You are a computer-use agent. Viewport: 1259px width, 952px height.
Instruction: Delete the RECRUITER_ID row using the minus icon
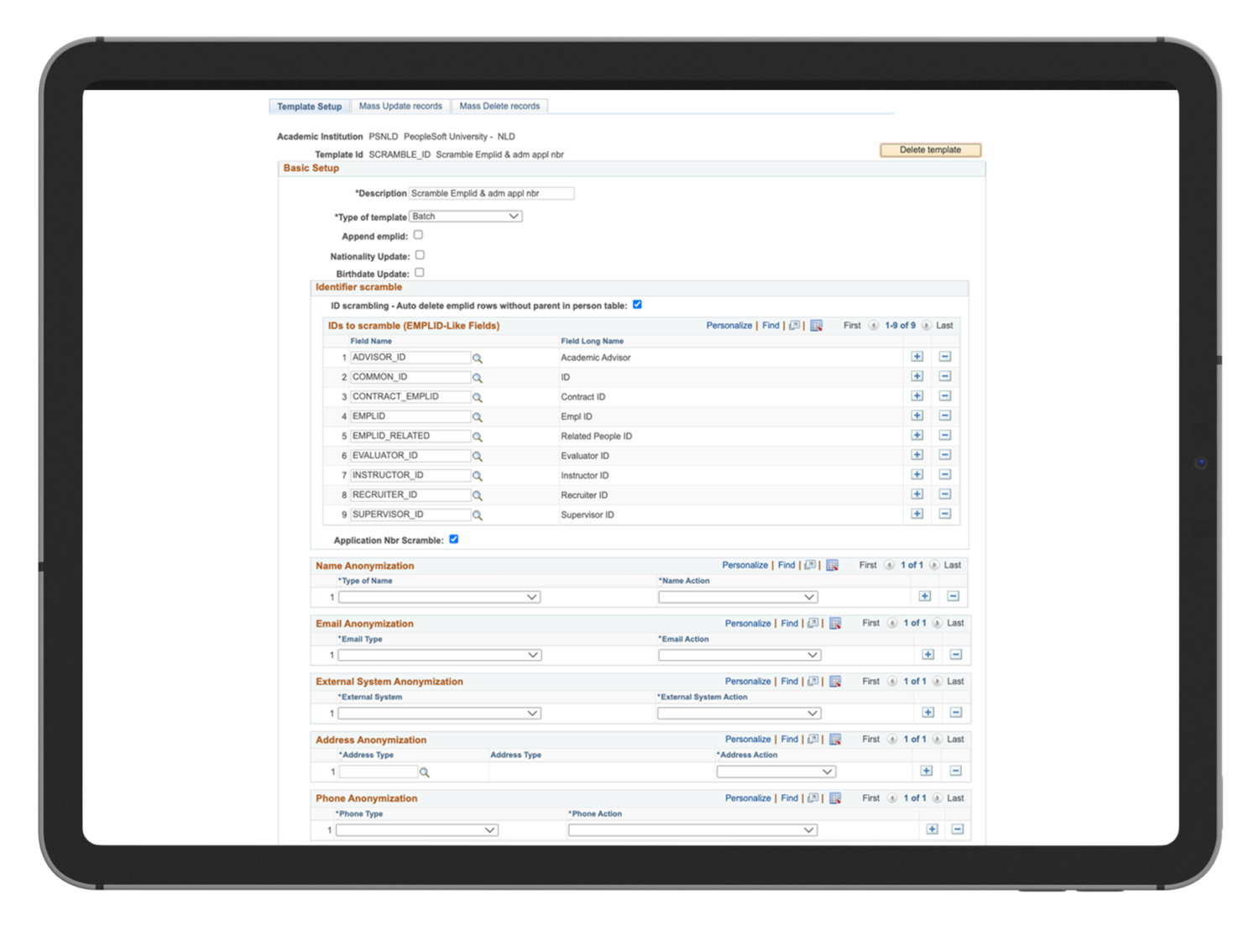click(x=945, y=494)
